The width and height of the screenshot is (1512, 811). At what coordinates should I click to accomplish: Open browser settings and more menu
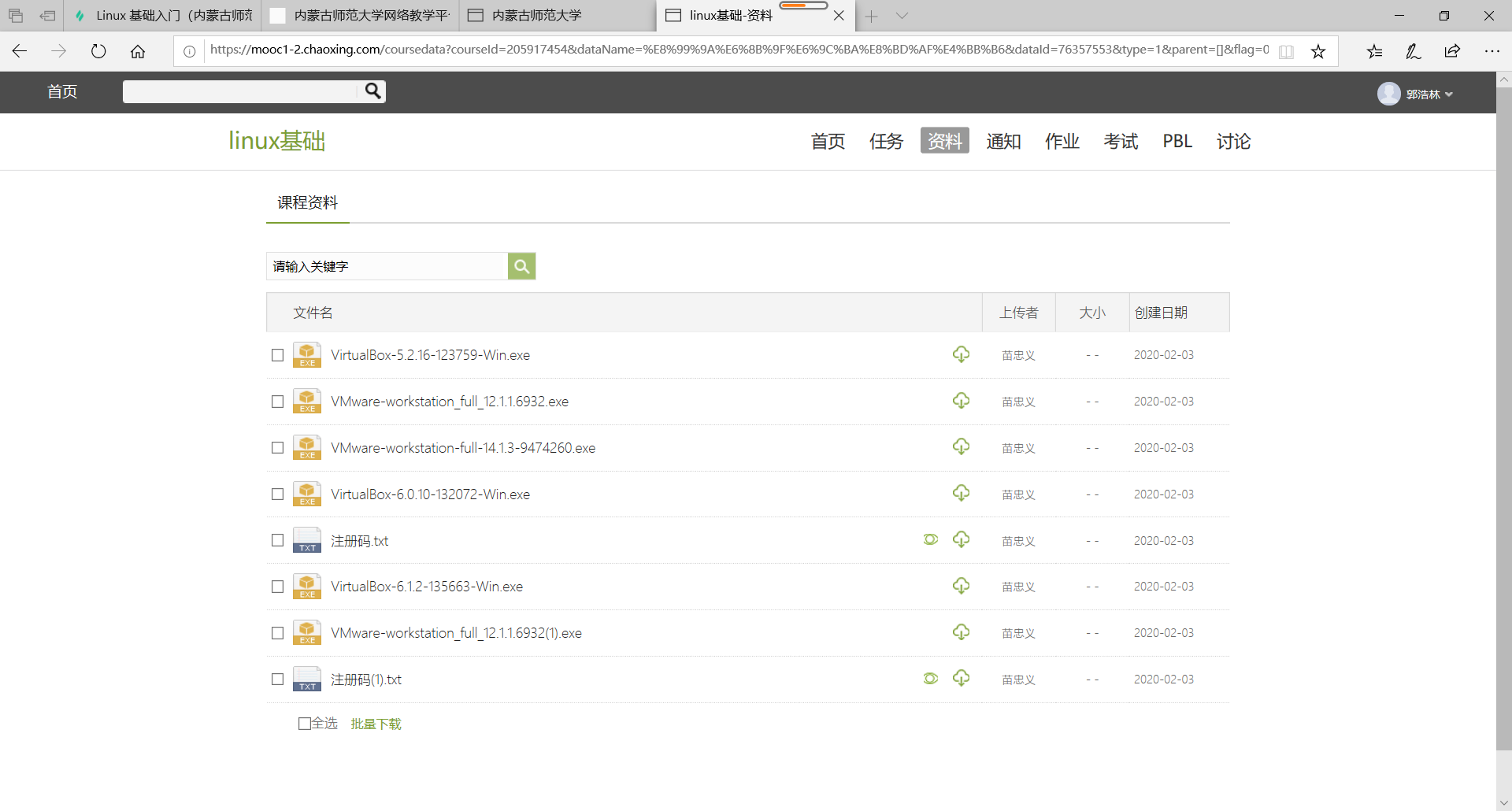pyautogui.click(x=1491, y=51)
